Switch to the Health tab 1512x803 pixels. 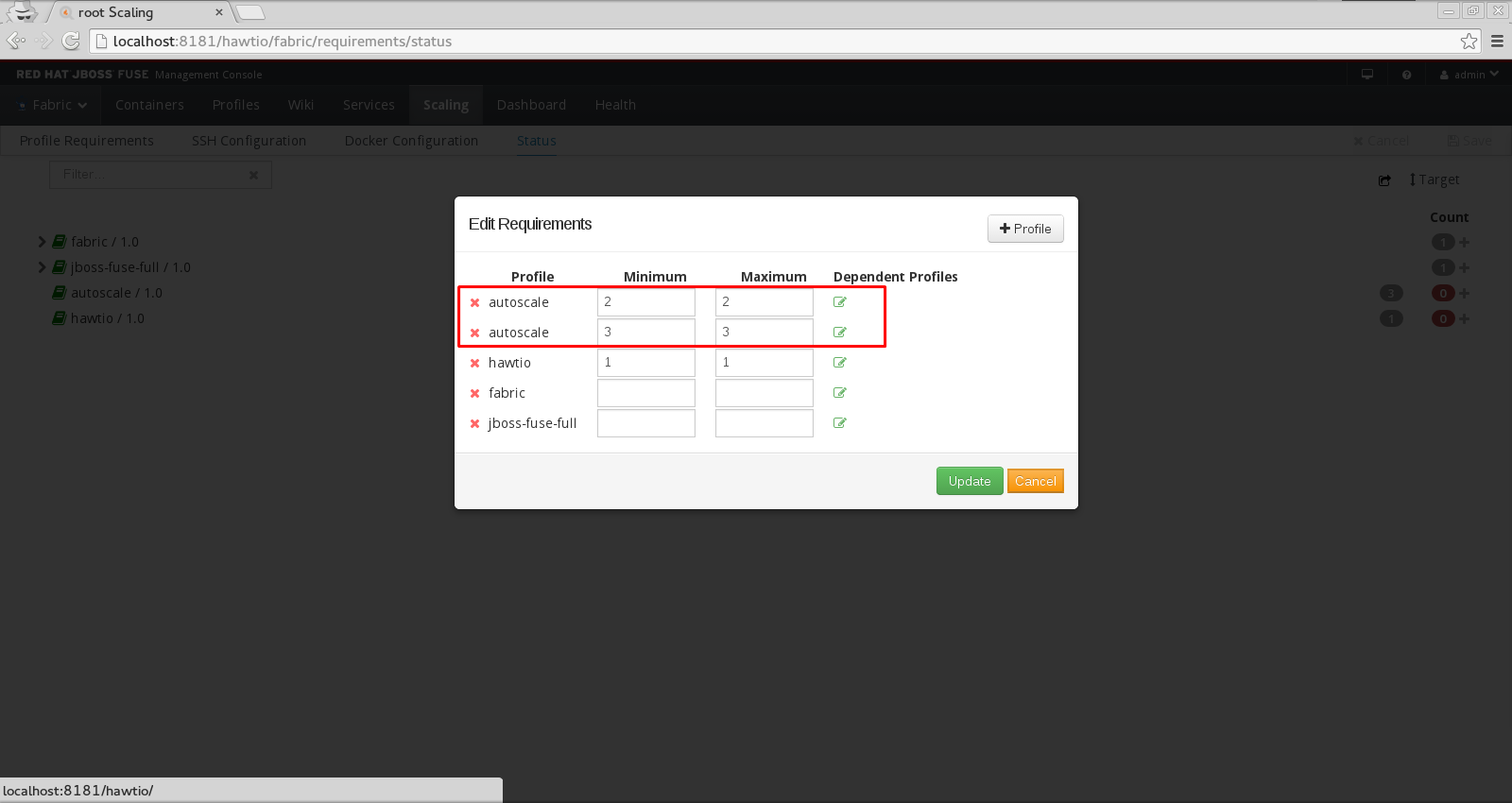pos(615,105)
